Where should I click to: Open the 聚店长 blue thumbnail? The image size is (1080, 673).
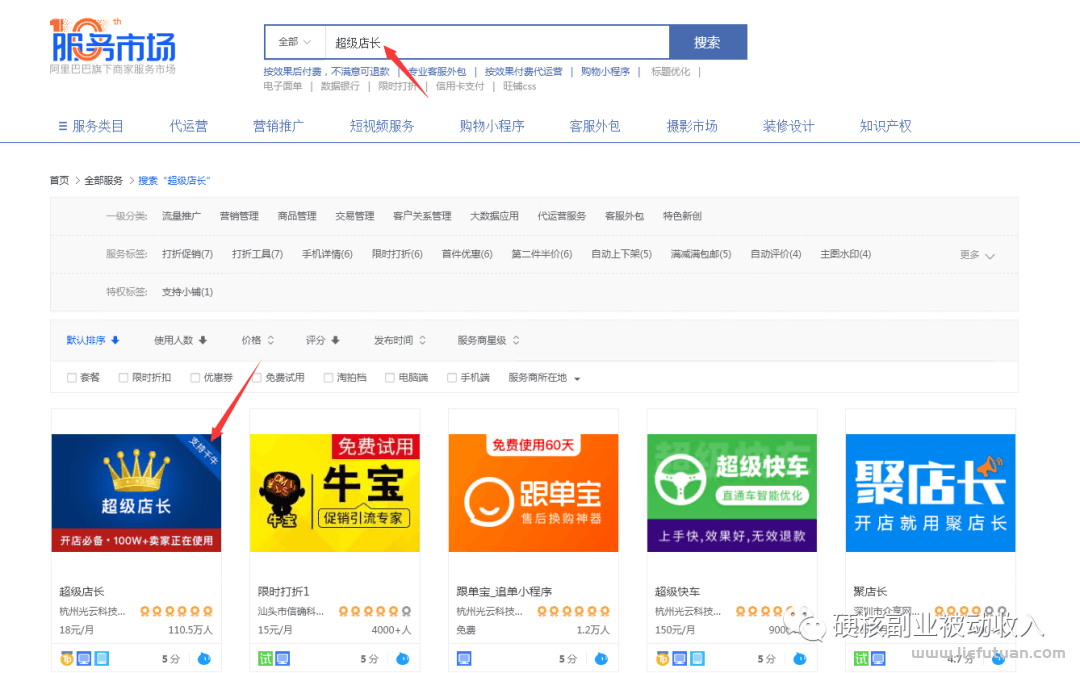click(931, 493)
